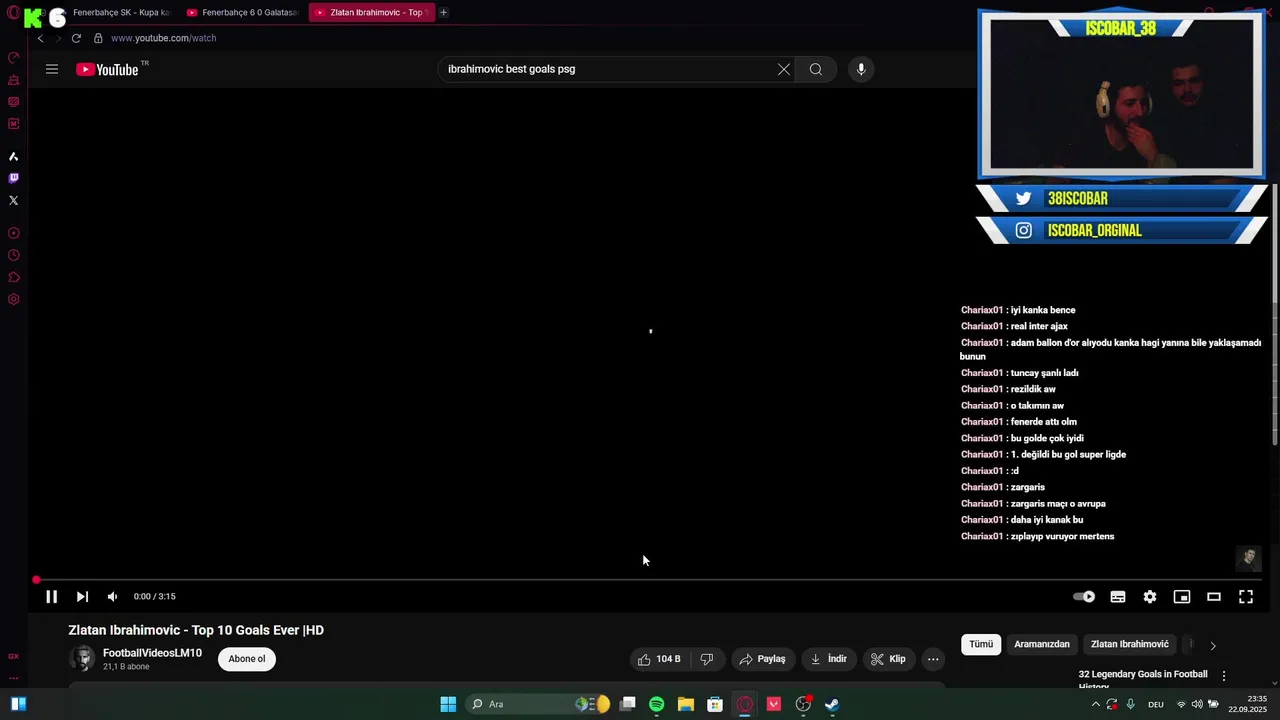Download the video with İndir
The width and height of the screenshot is (1280, 720).
point(828,659)
